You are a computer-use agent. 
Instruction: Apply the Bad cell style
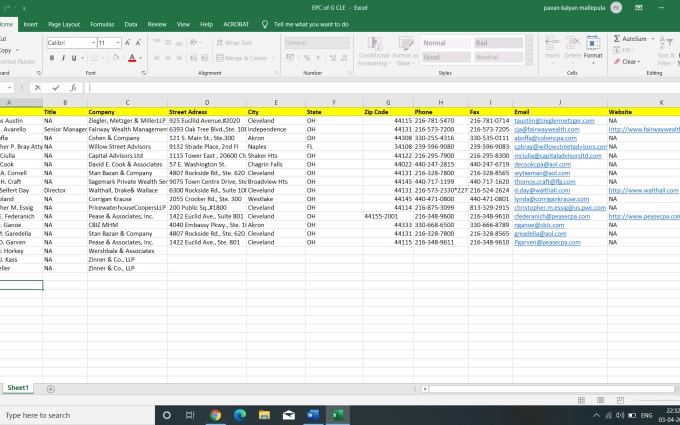(498, 43)
